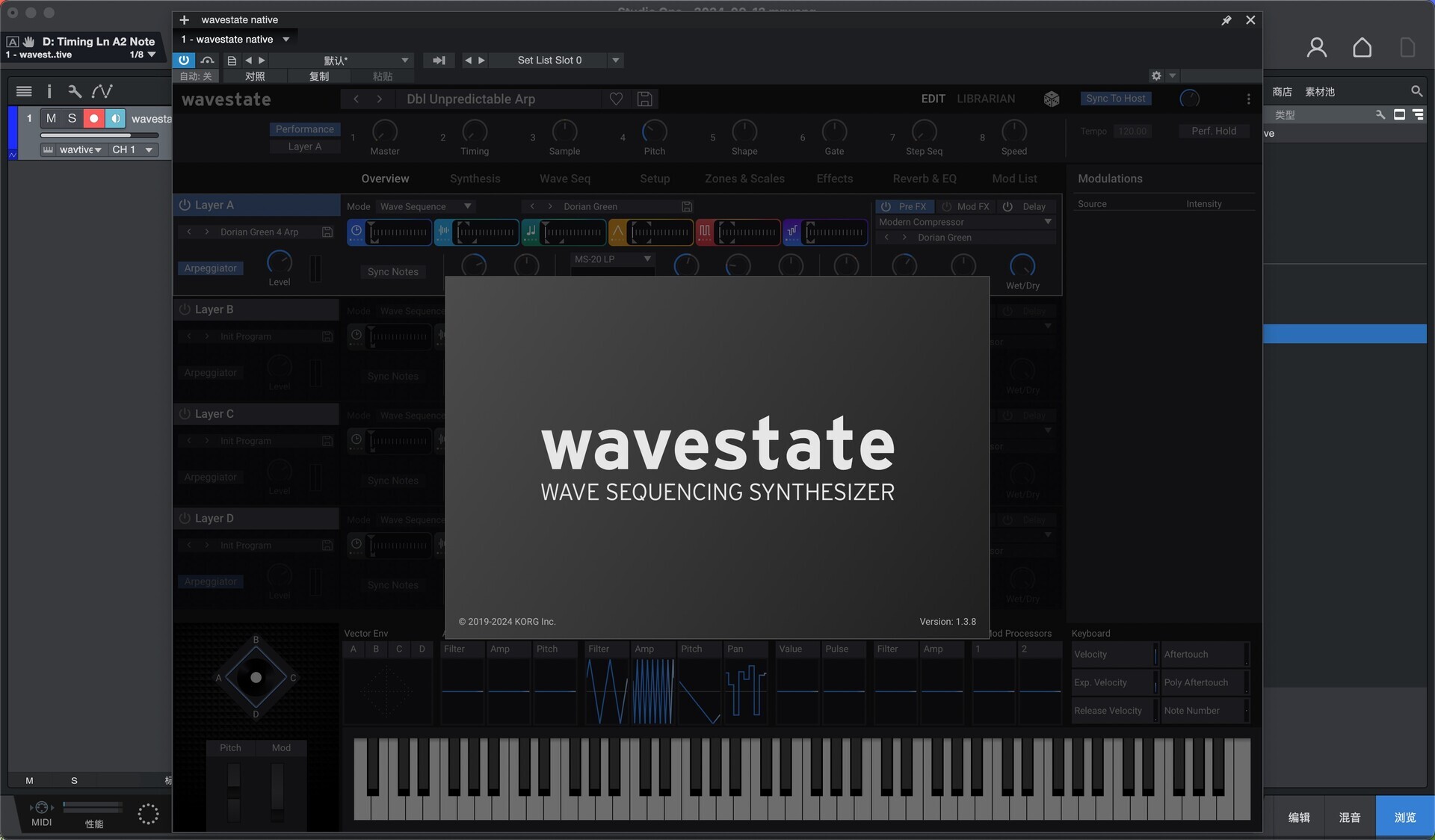Screen dimensions: 1435x840
Task: Open the Mod List tab
Action: coord(1014,179)
